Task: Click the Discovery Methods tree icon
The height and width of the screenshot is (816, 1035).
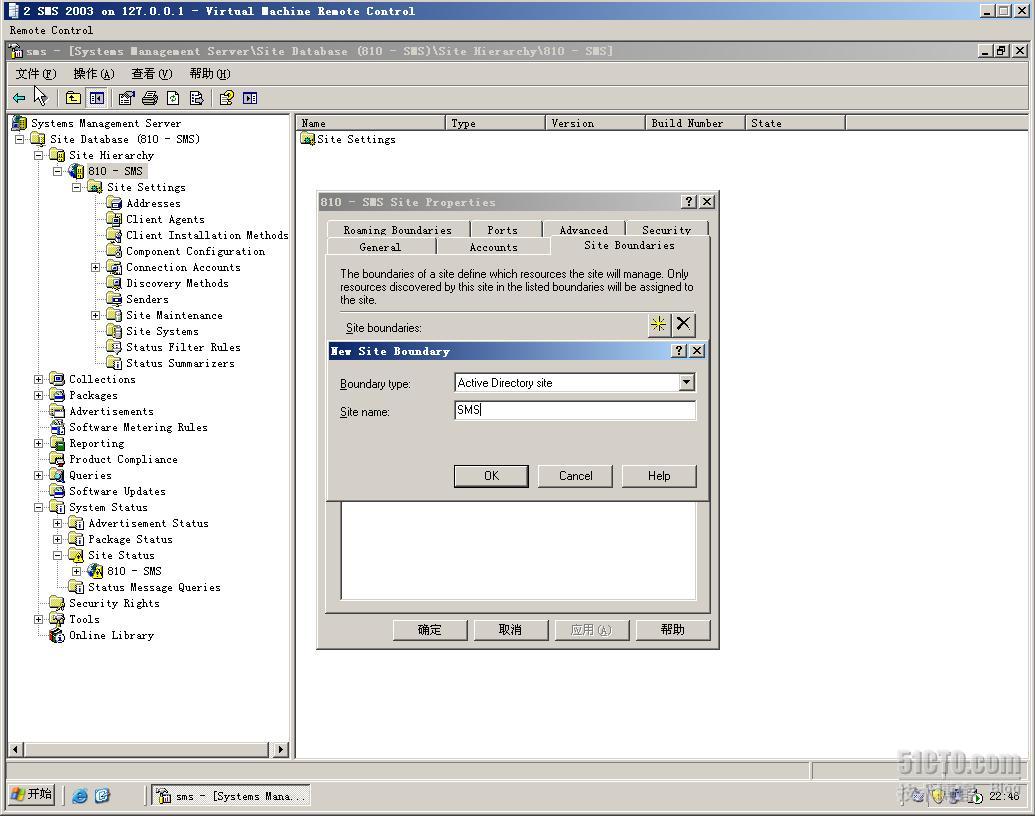Action: [x=114, y=283]
